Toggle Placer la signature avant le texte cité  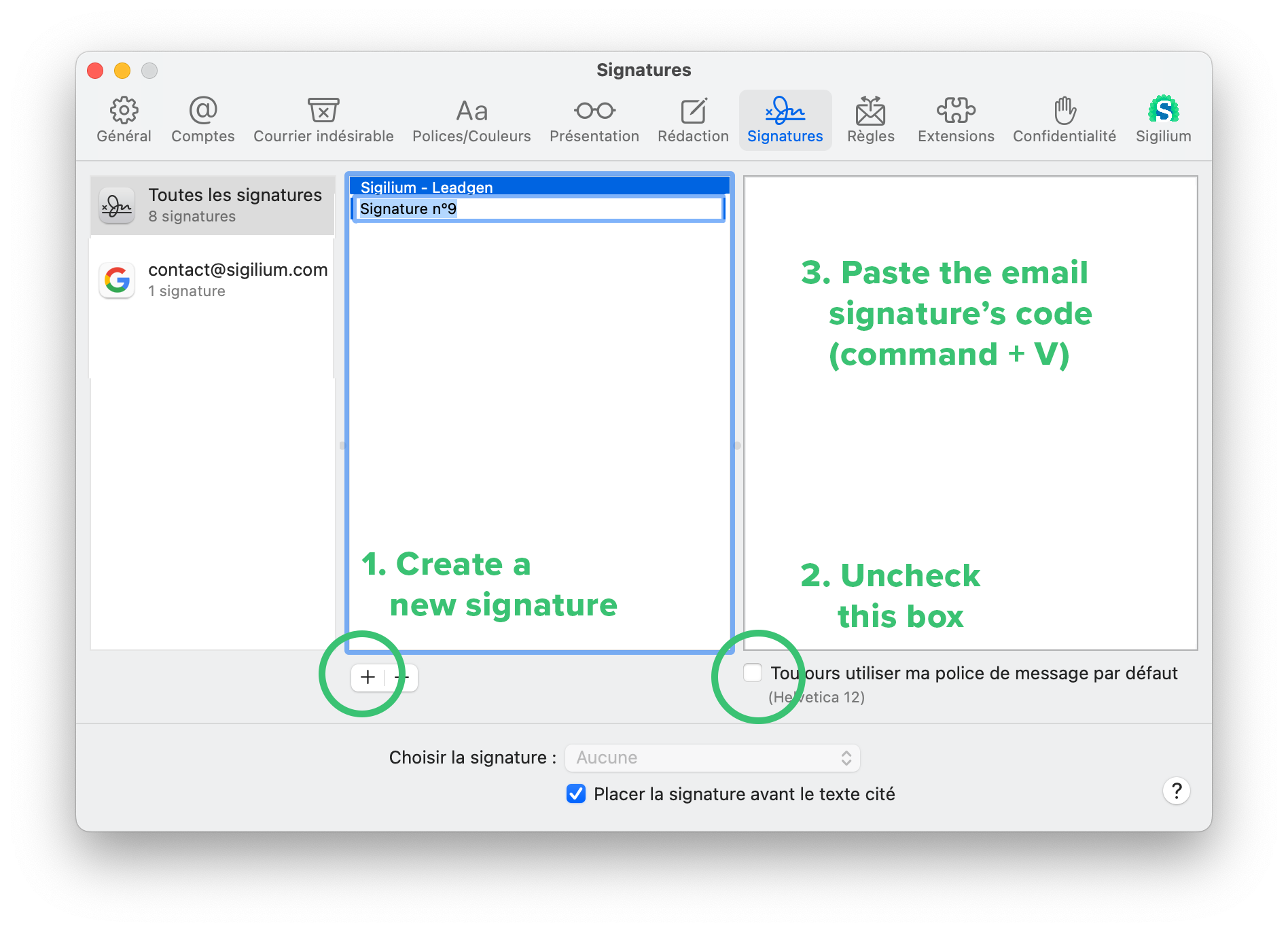pyautogui.click(x=576, y=793)
